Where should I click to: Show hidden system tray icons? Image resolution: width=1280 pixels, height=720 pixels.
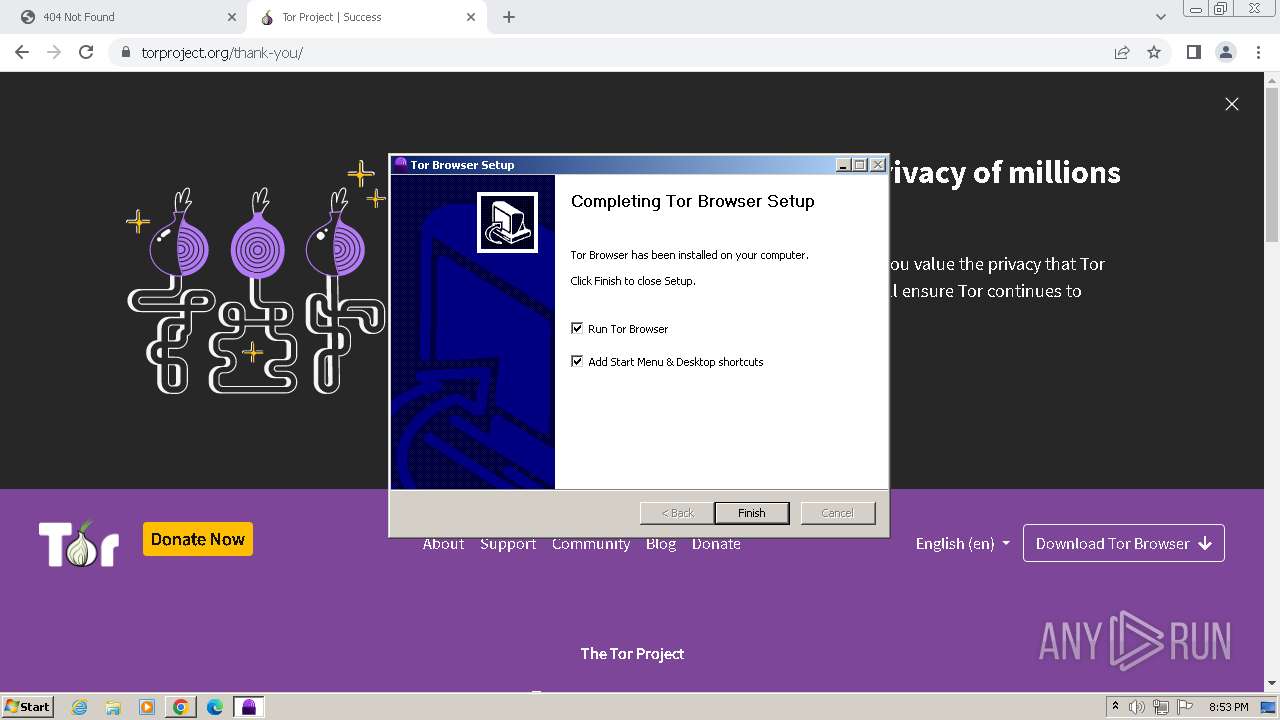(x=1115, y=707)
